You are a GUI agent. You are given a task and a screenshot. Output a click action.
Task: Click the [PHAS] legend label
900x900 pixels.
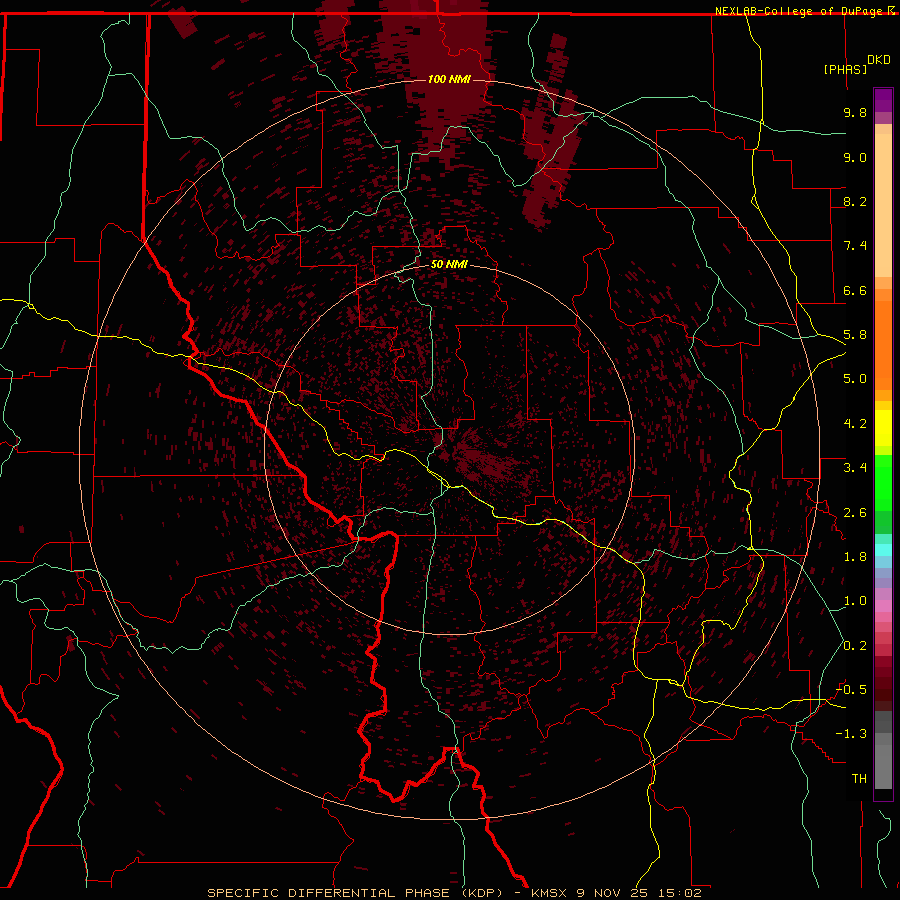tap(845, 69)
